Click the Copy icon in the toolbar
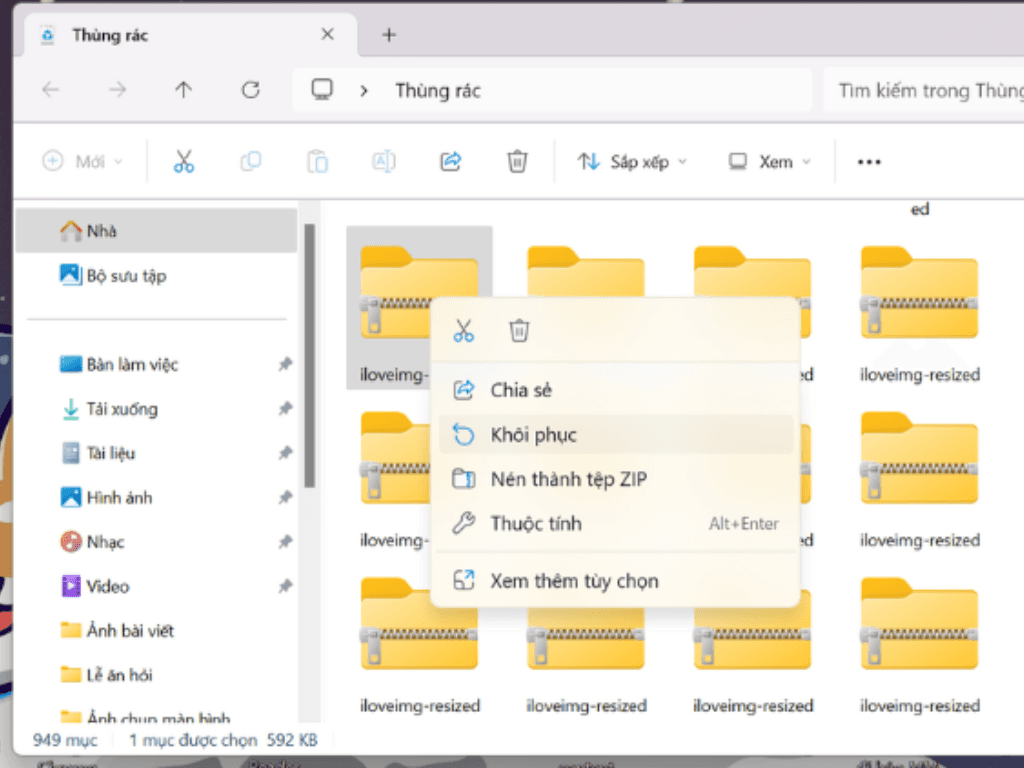The width and height of the screenshot is (1024, 768). coord(250,161)
